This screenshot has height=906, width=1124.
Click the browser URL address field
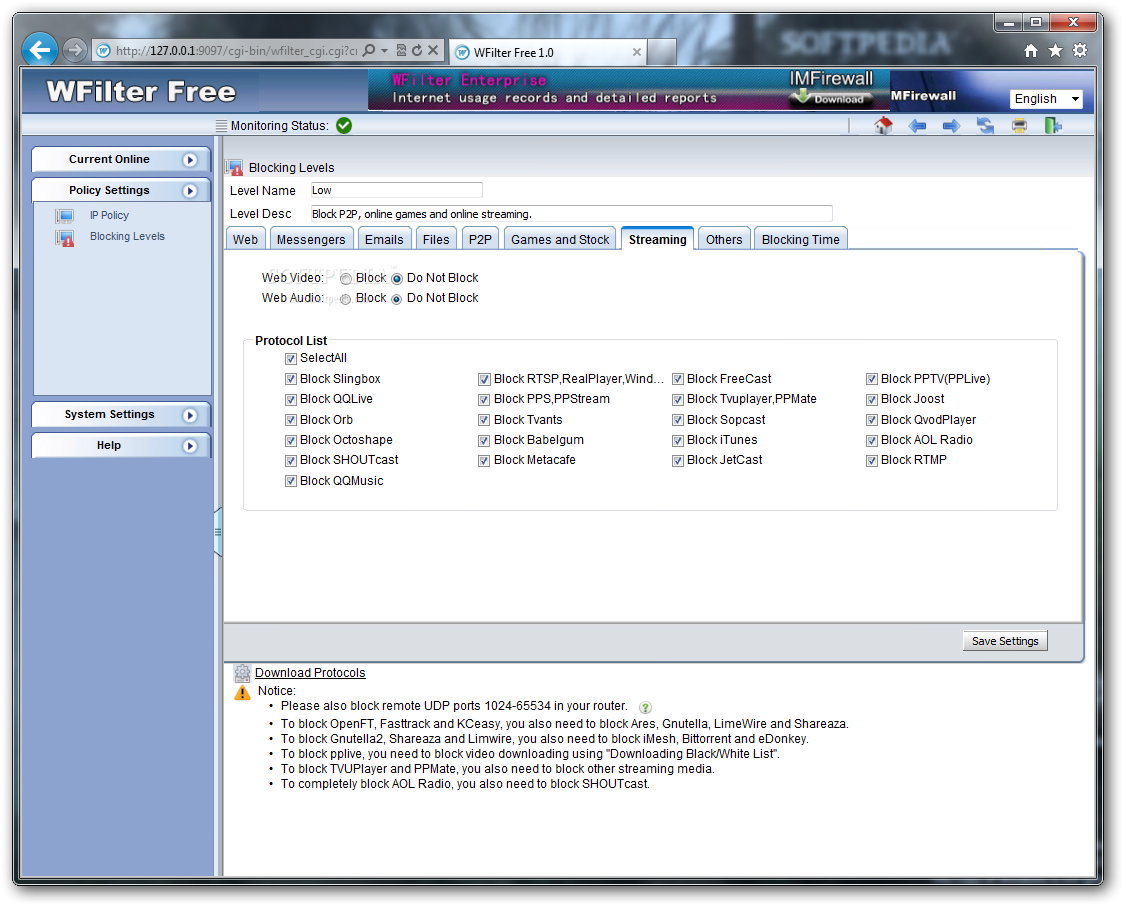(x=237, y=51)
